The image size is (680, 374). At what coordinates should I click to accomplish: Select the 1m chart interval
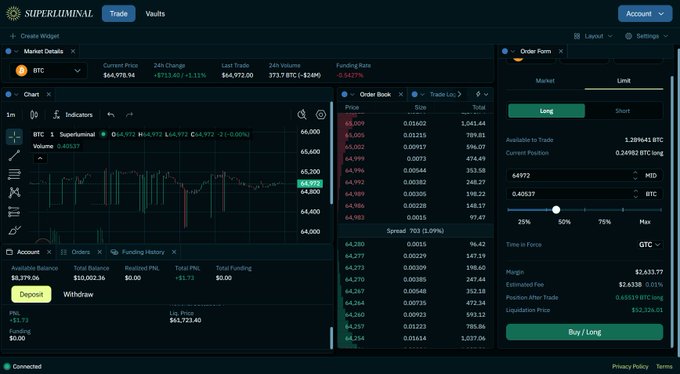point(11,115)
